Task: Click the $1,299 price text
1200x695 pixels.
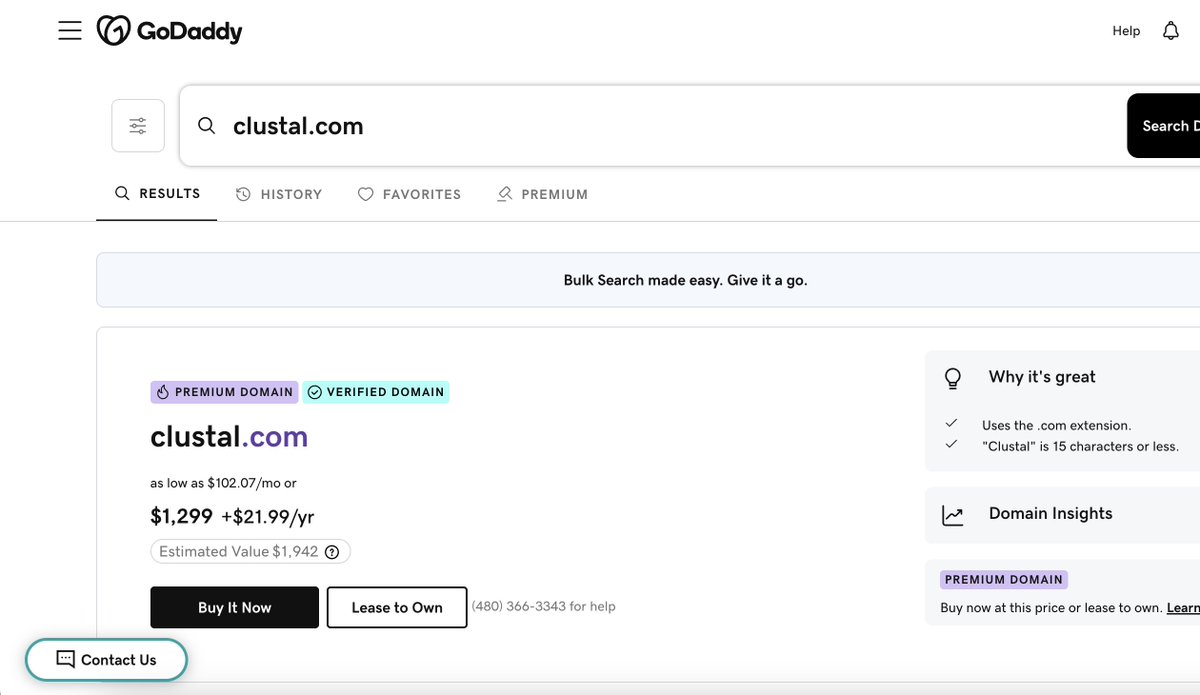Action: point(182,516)
